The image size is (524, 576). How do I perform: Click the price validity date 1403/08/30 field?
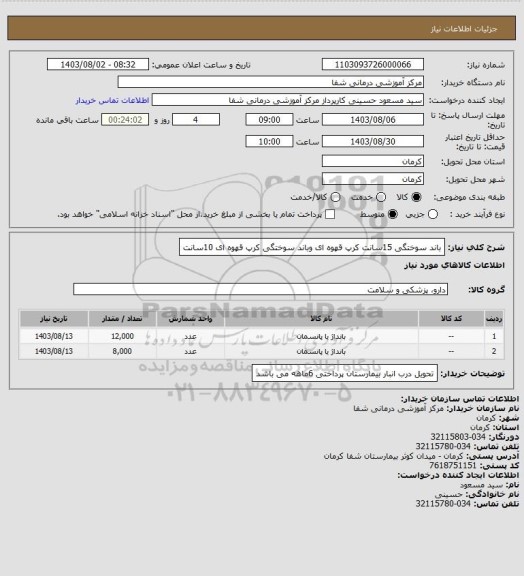(373, 141)
